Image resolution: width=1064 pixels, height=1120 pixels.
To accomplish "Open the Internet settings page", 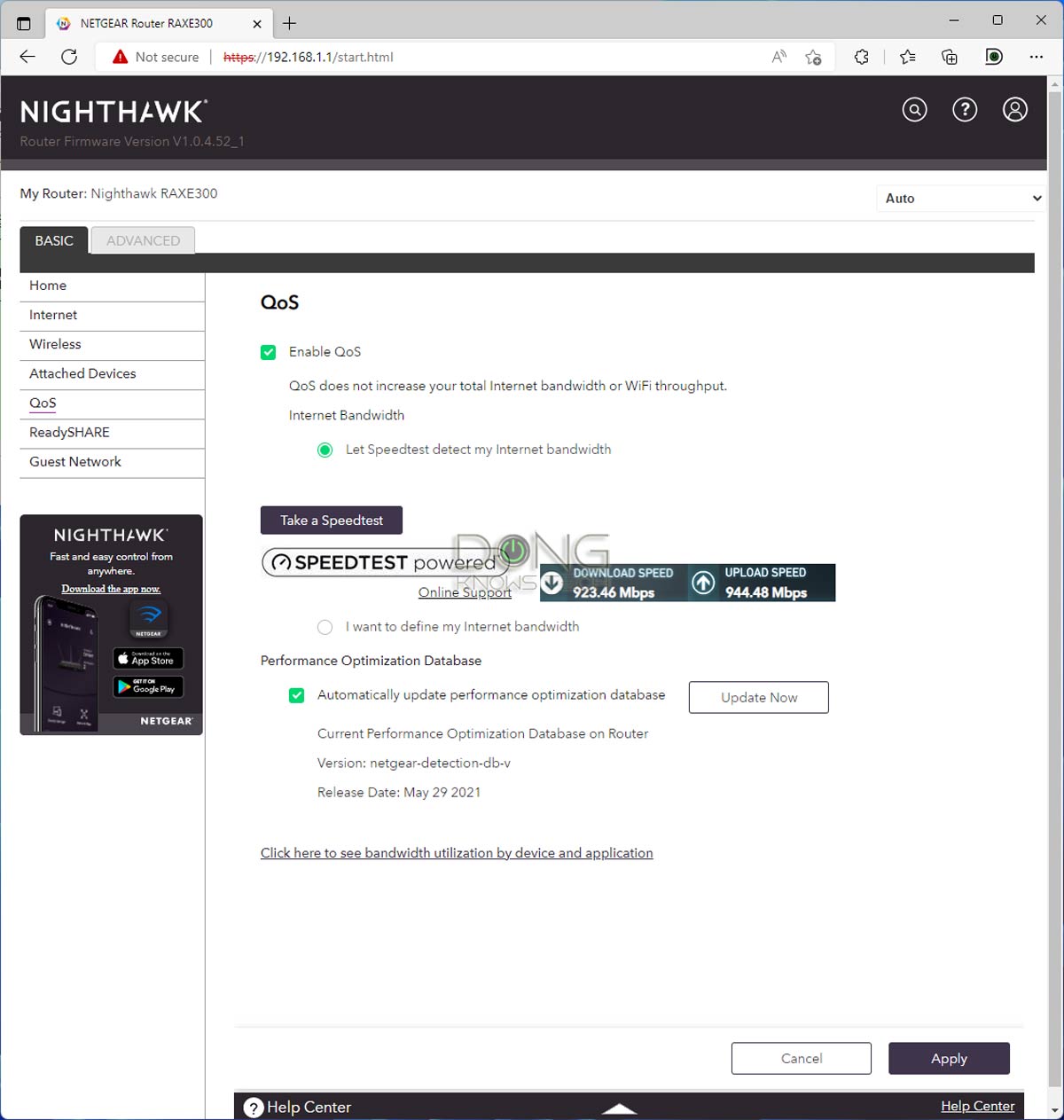I will (x=112, y=315).
